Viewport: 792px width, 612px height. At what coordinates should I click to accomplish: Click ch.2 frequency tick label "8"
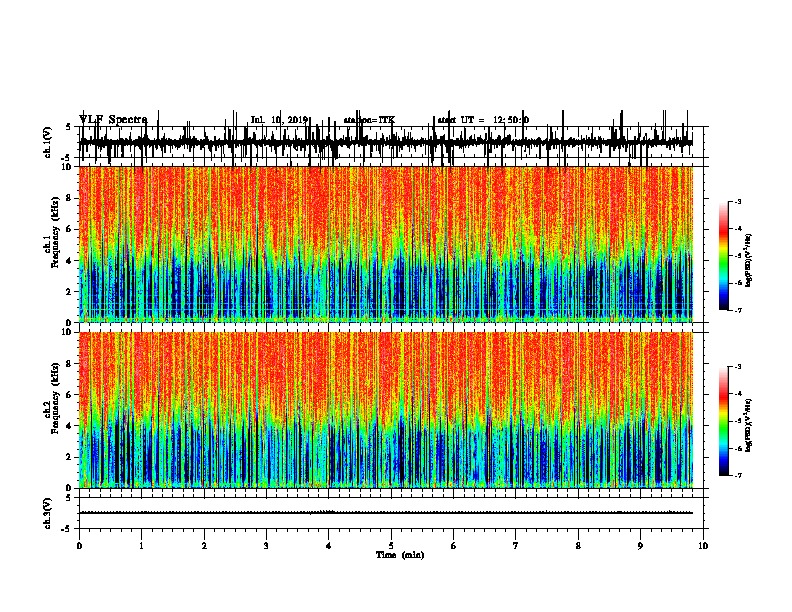tap(69, 364)
